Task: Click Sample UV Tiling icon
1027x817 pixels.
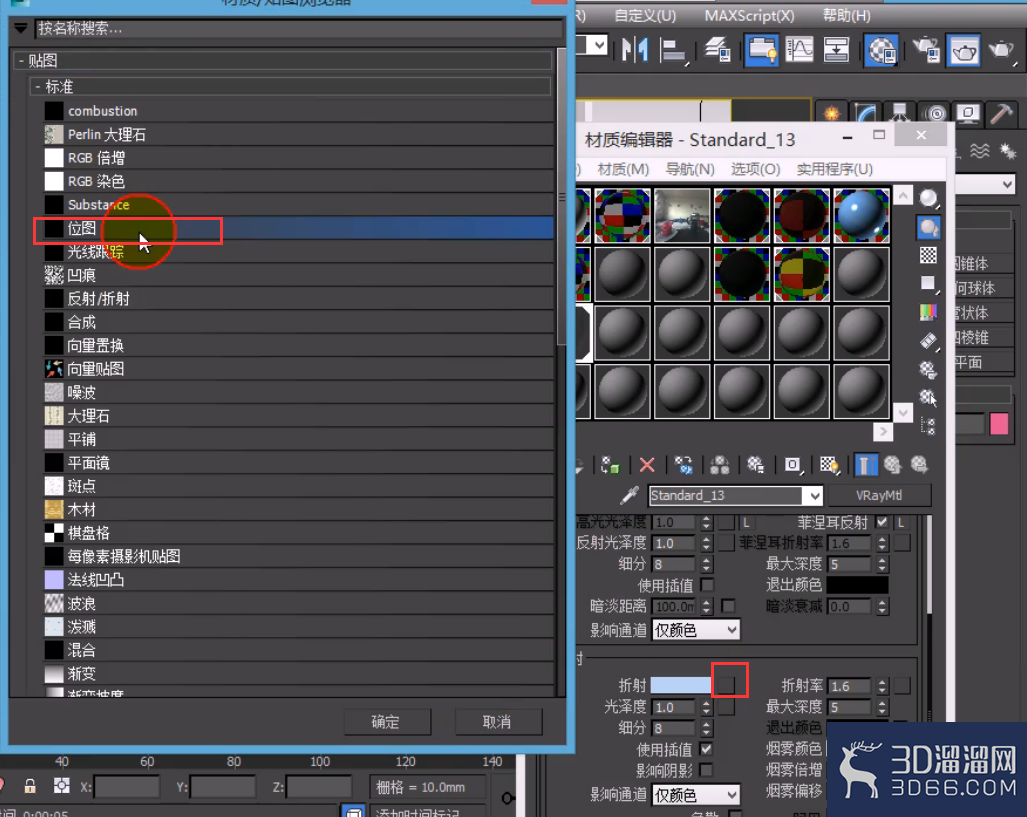Action: tap(928, 284)
